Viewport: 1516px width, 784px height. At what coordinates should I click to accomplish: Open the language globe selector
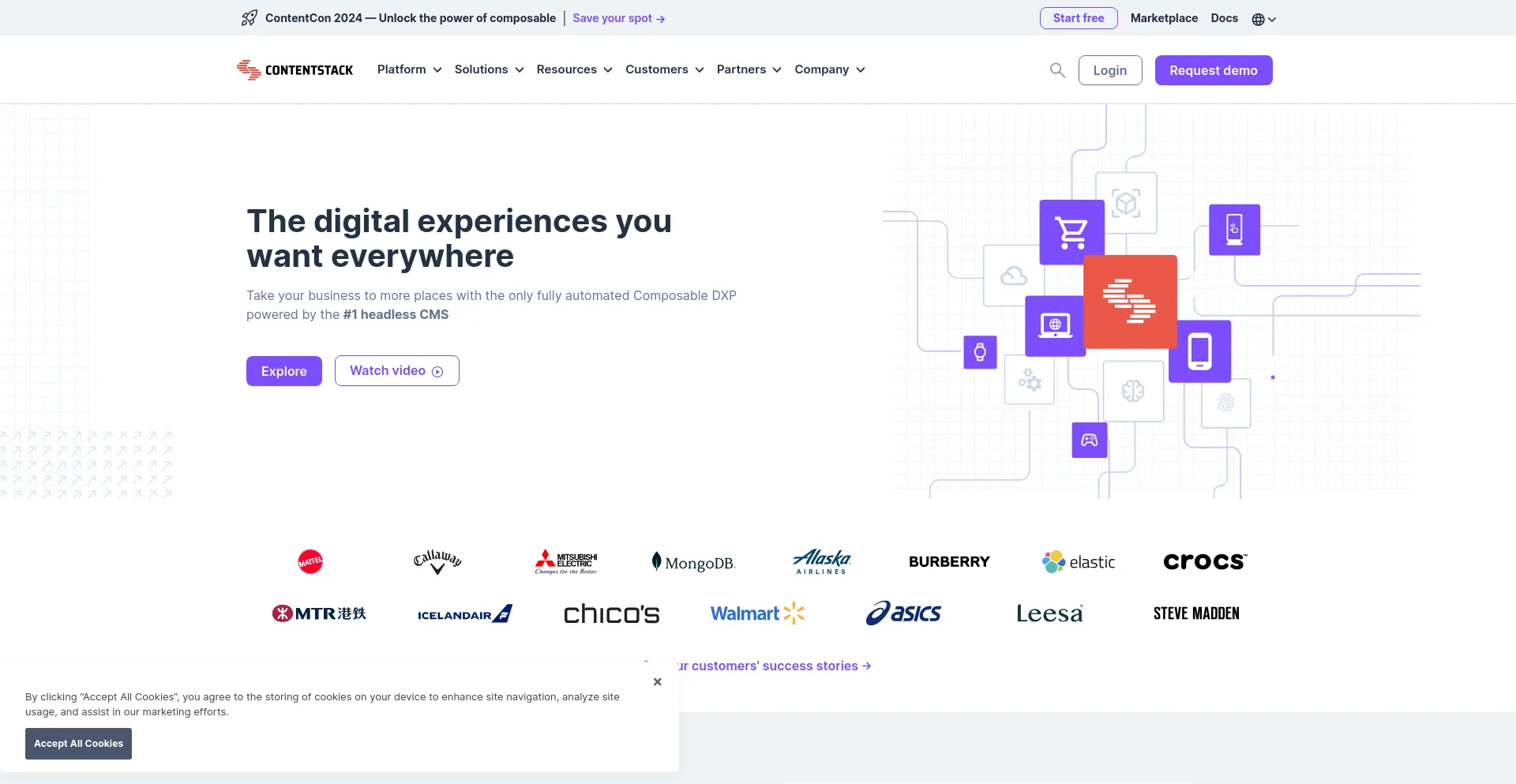pyautogui.click(x=1263, y=19)
